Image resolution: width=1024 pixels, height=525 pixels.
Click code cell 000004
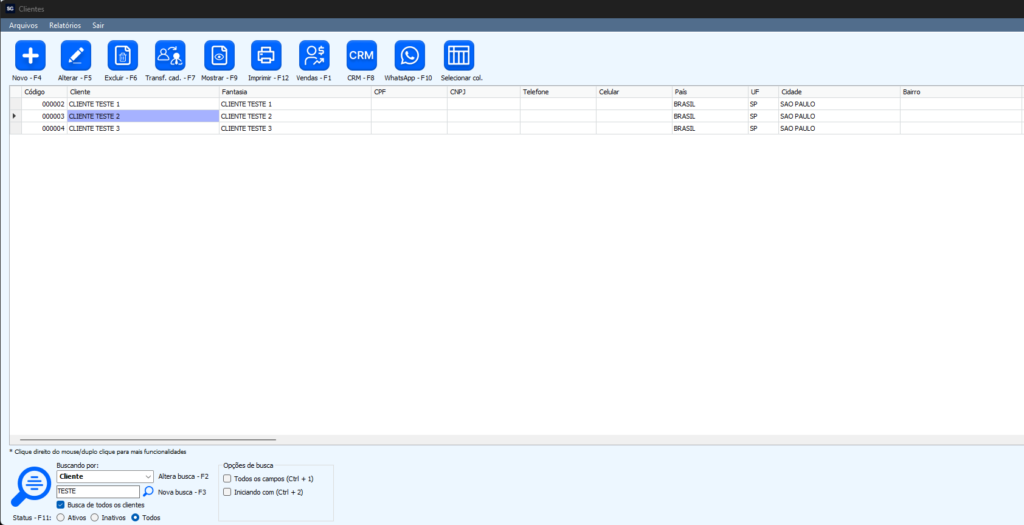pyautogui.click(x=44, y=129)
